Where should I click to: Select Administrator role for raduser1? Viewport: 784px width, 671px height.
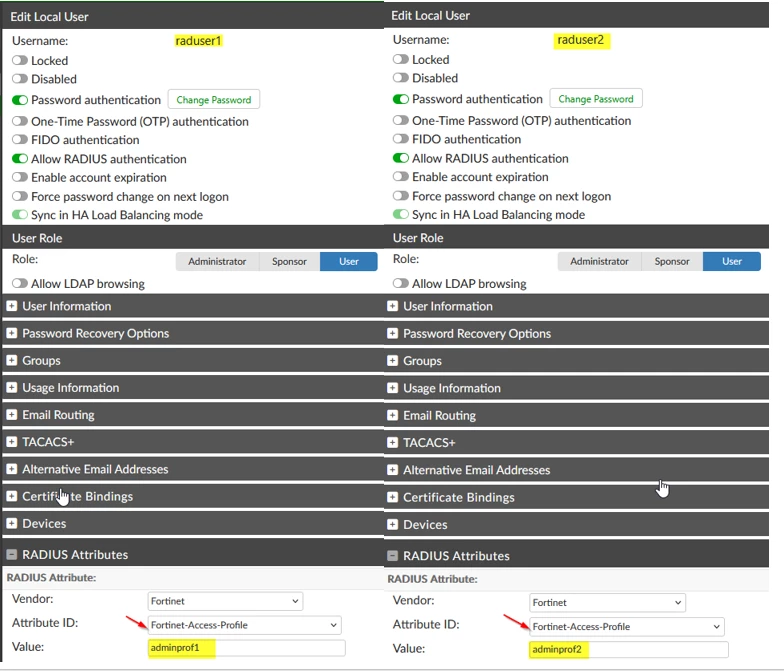(x=218, y=262)
